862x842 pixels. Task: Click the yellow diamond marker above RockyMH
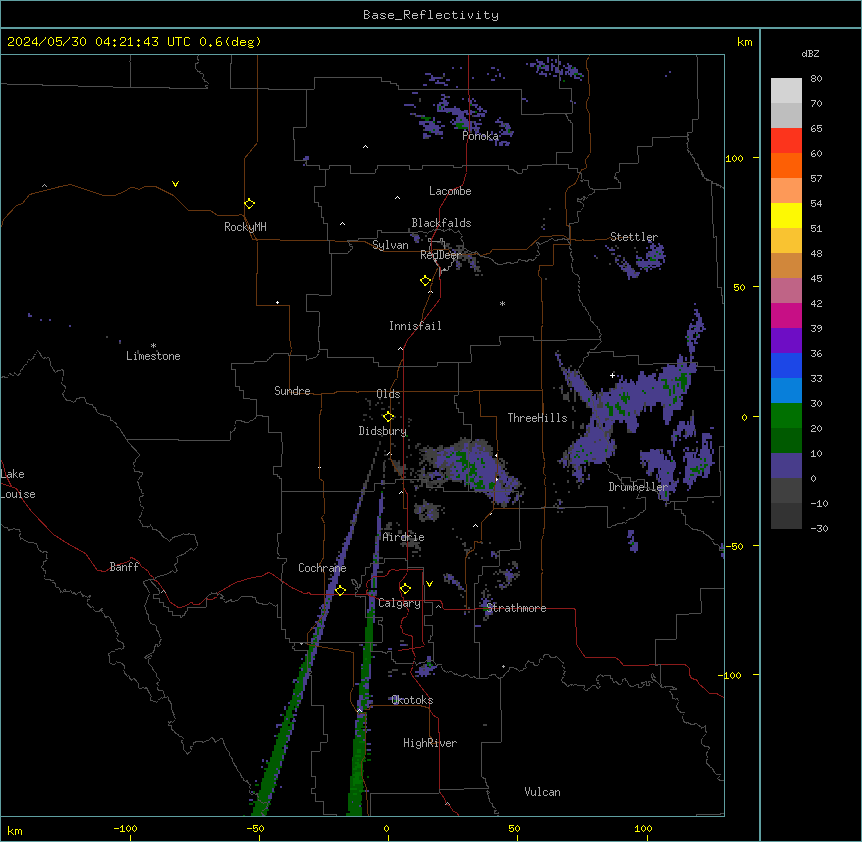[x=250, y=204]
